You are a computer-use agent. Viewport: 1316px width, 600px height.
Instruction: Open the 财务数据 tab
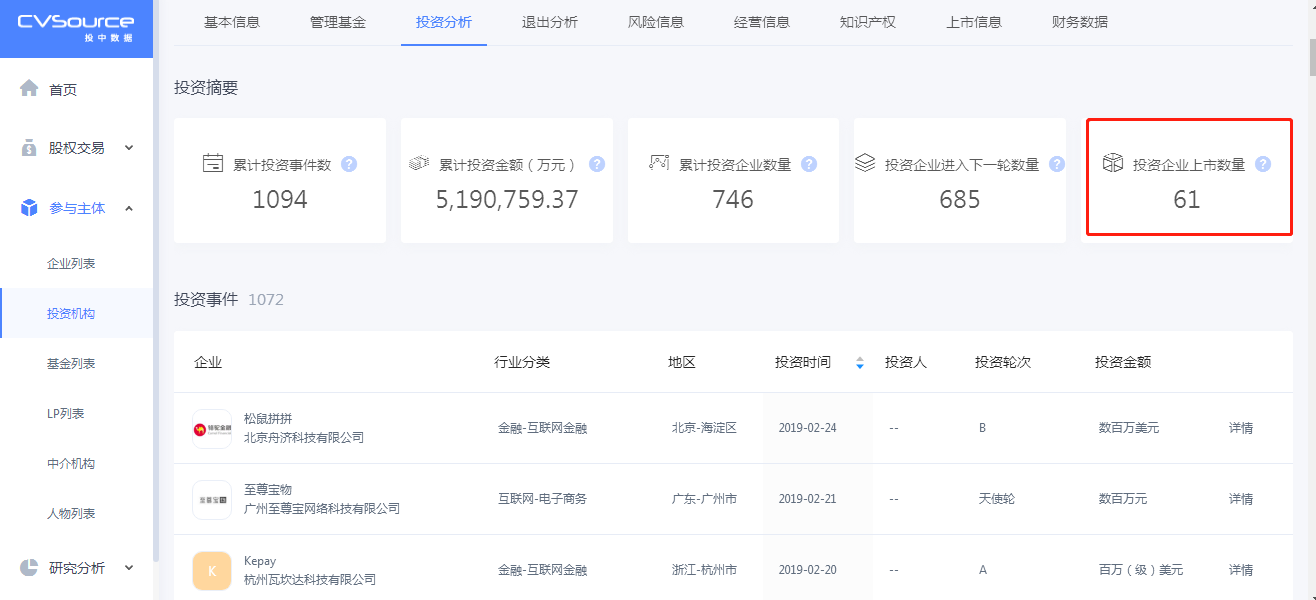[x=1079, y=22]
